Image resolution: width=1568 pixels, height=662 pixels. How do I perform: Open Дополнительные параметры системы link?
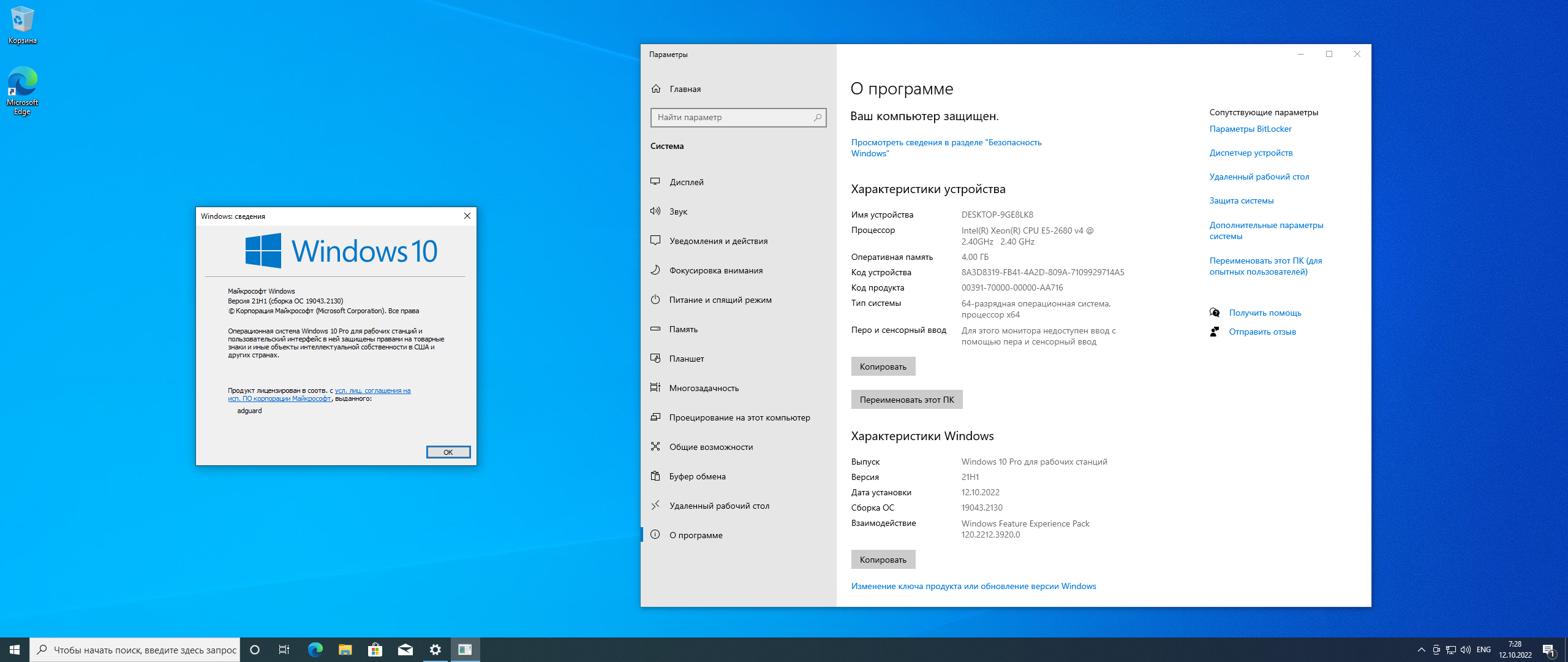click(x=1266, y=230)
